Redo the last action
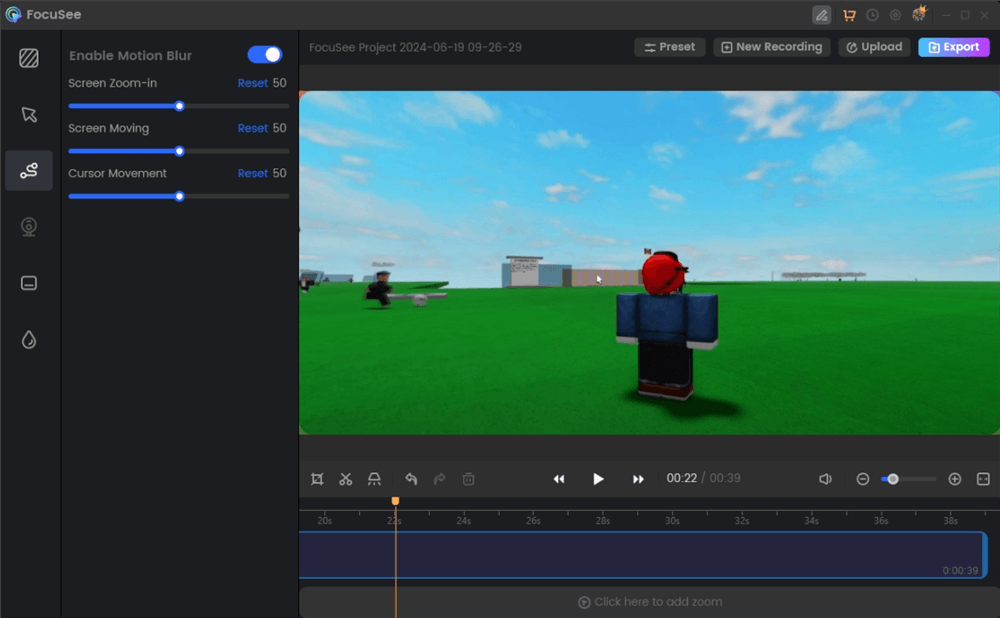Screen dimensions: 1000x618 (439, 479)
